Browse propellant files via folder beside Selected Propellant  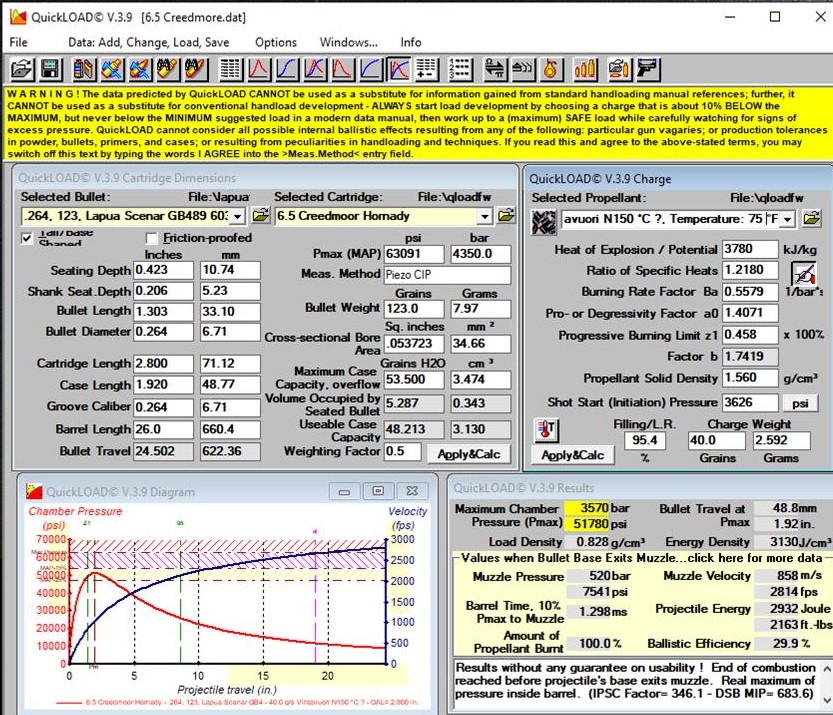(x=811, y=218)
